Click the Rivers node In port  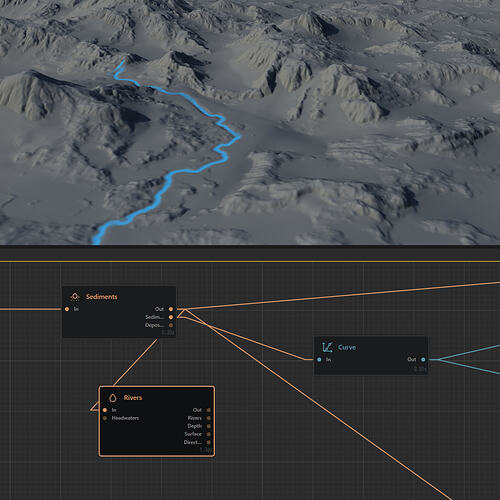(x=105, y=410)
